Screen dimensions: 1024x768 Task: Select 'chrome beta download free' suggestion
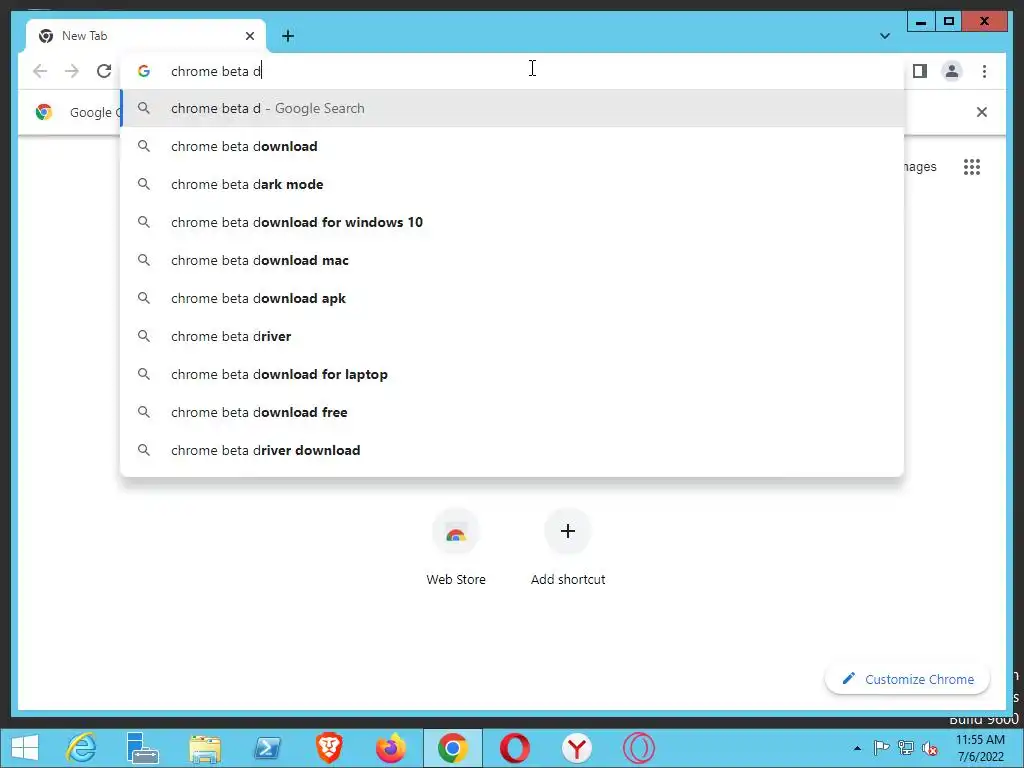[513, 412]
